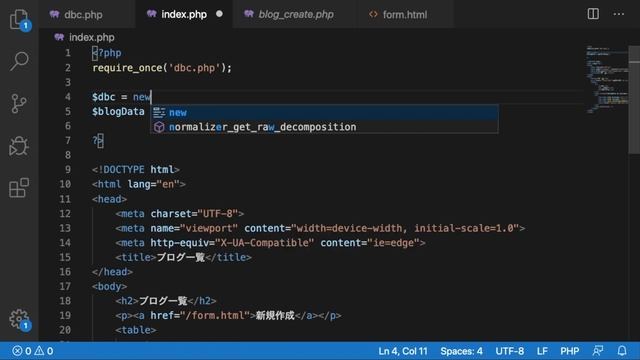Click the vertical editor scrollbar
Viewport: 640px width, 360px height.
634,100
